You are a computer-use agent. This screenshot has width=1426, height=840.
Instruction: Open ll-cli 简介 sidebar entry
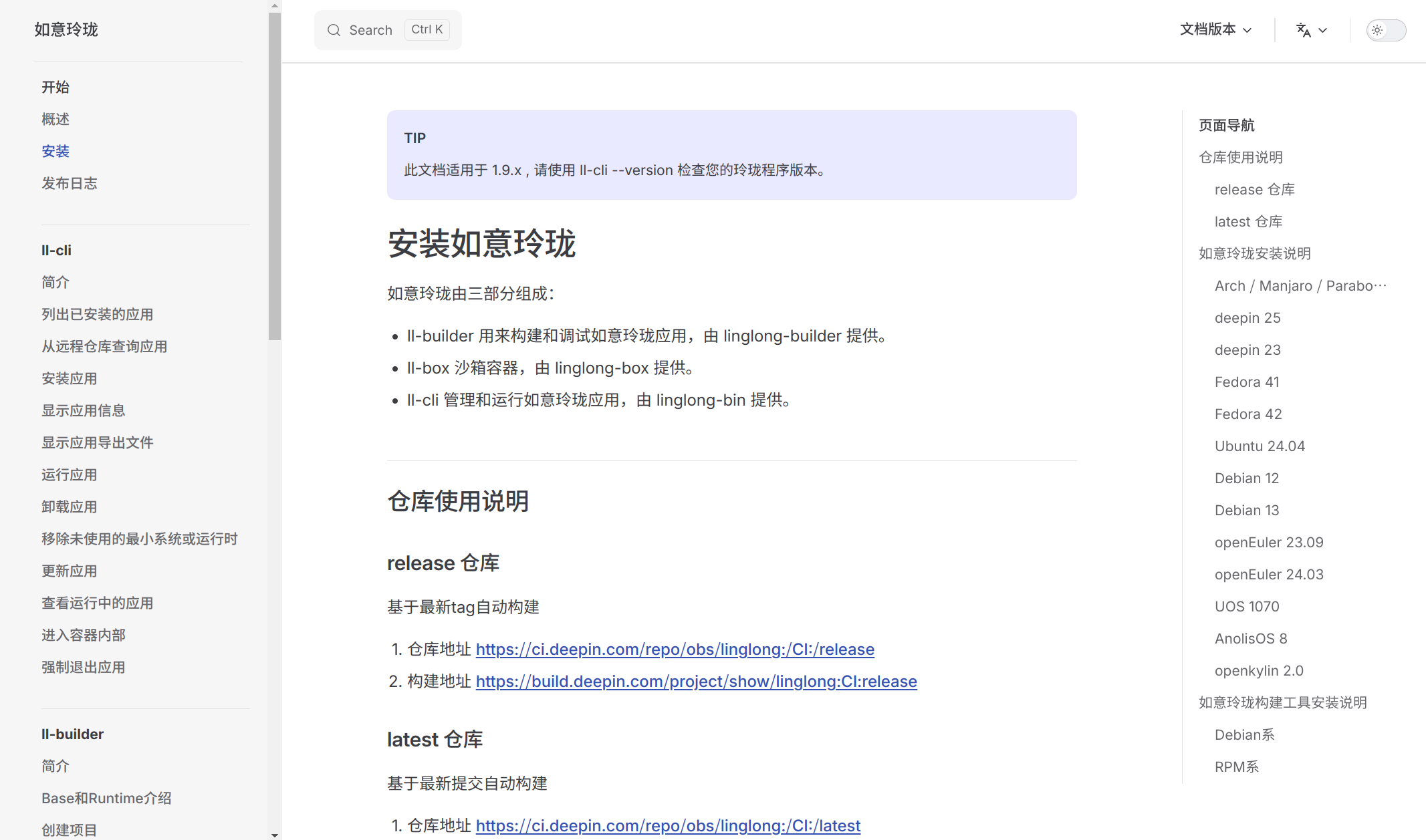[x=55, y=282]
